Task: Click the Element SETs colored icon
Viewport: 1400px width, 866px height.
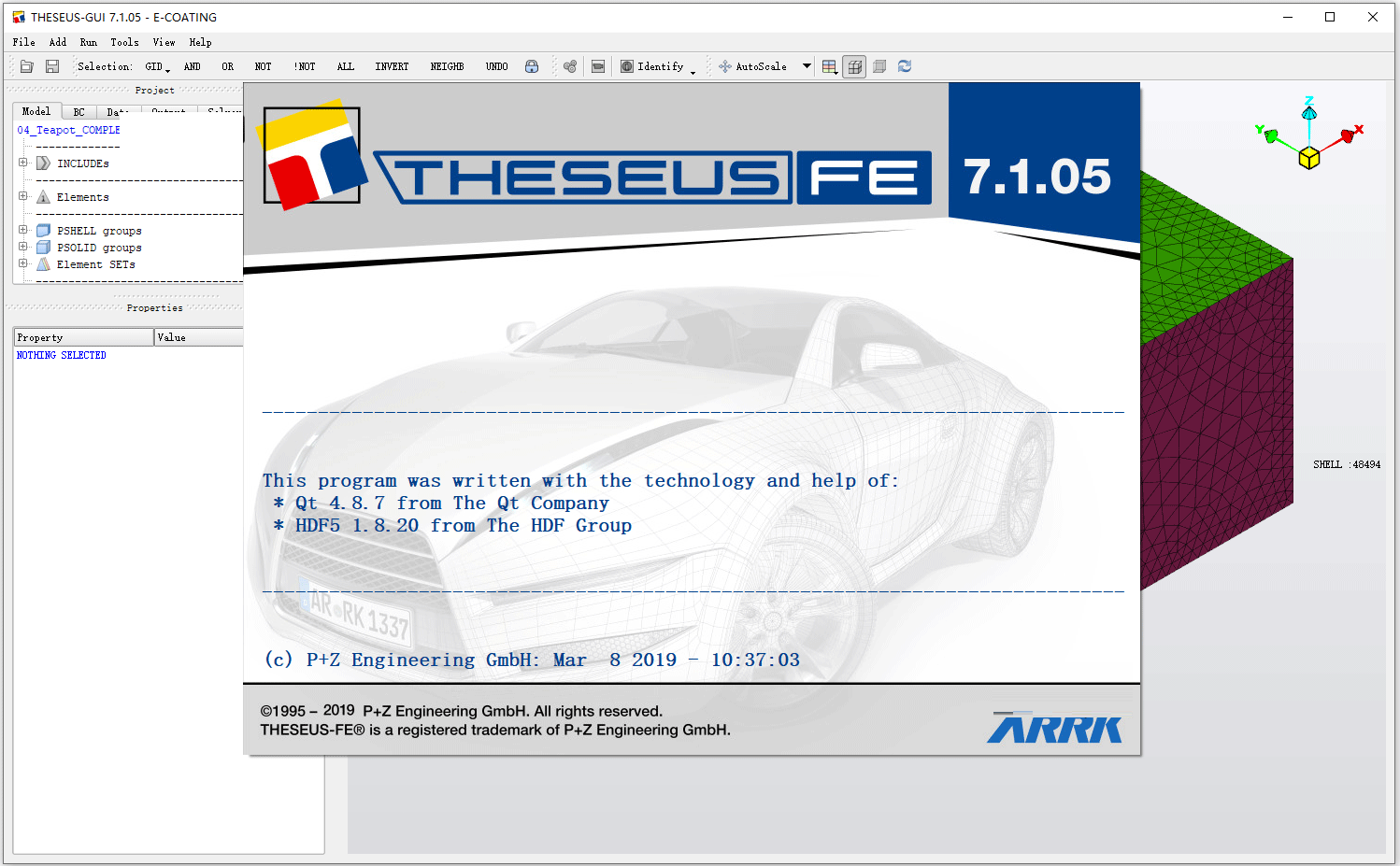Action: pyautogui.click(x=43, y=264)
